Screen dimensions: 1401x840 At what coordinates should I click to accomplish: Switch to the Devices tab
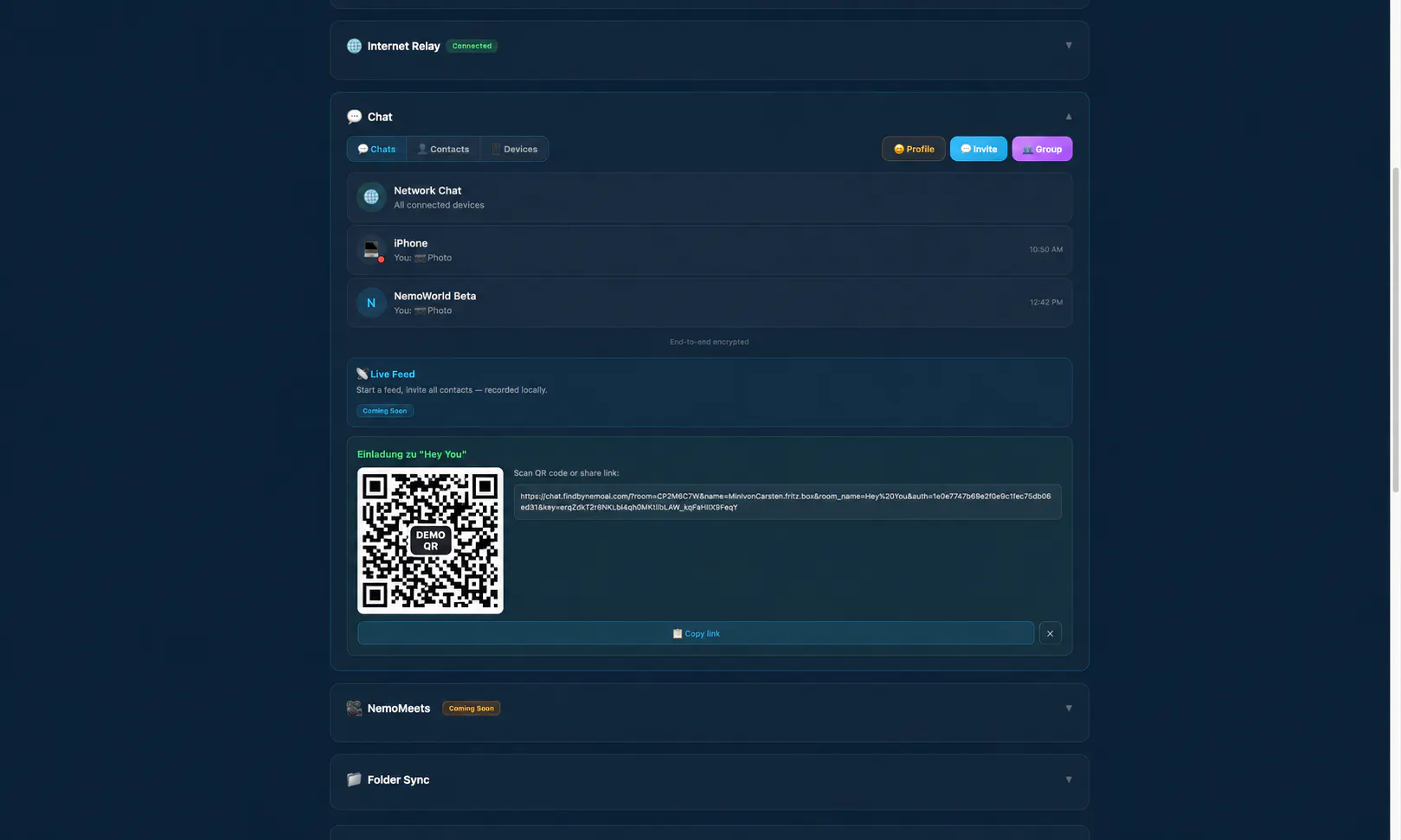click(x=514, y=149)
